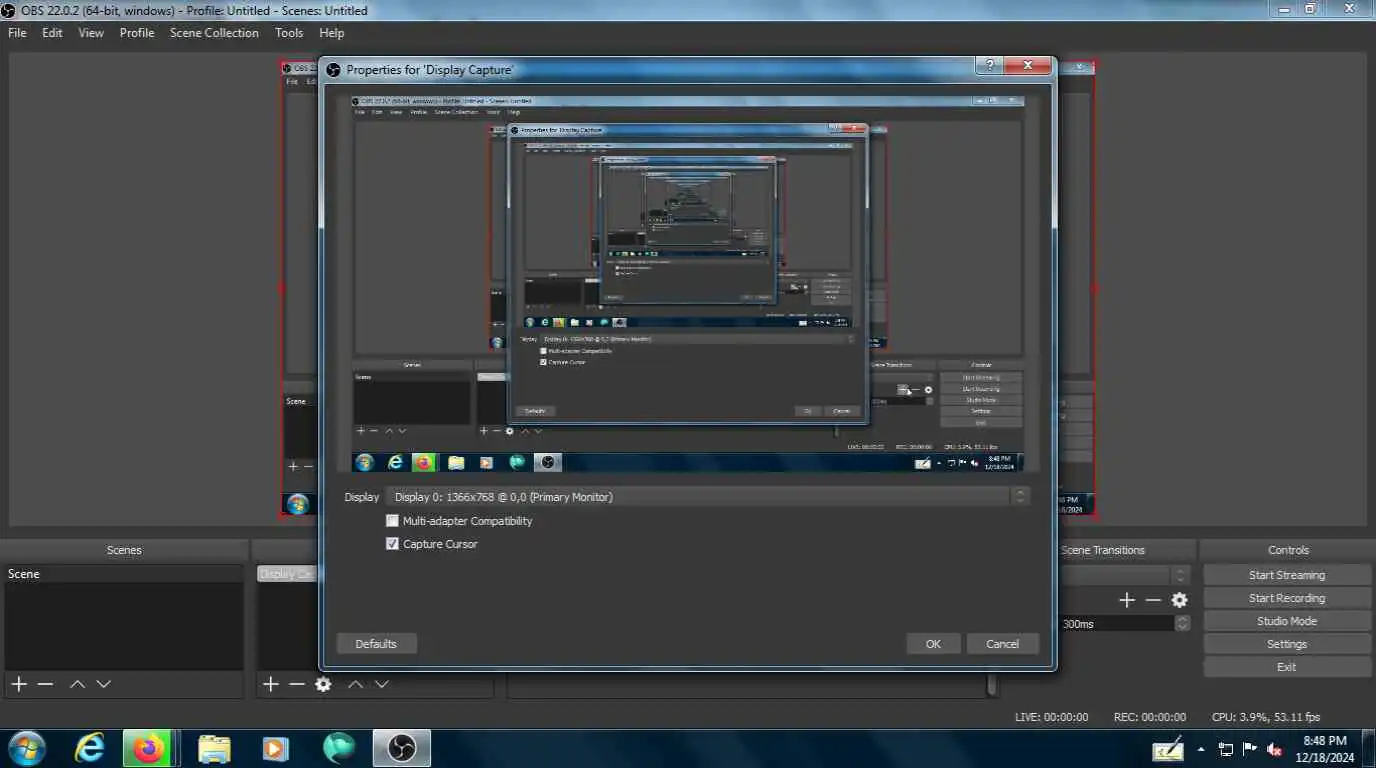Click the REC: 00:00:00 status text
This screenshot has height=768, width=1376.
pos(1150,717)
